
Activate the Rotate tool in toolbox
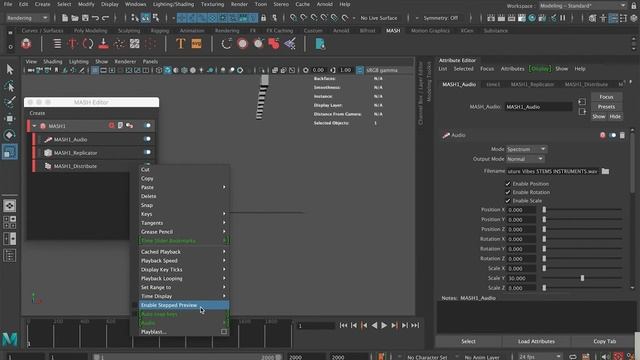pos(10,135)
